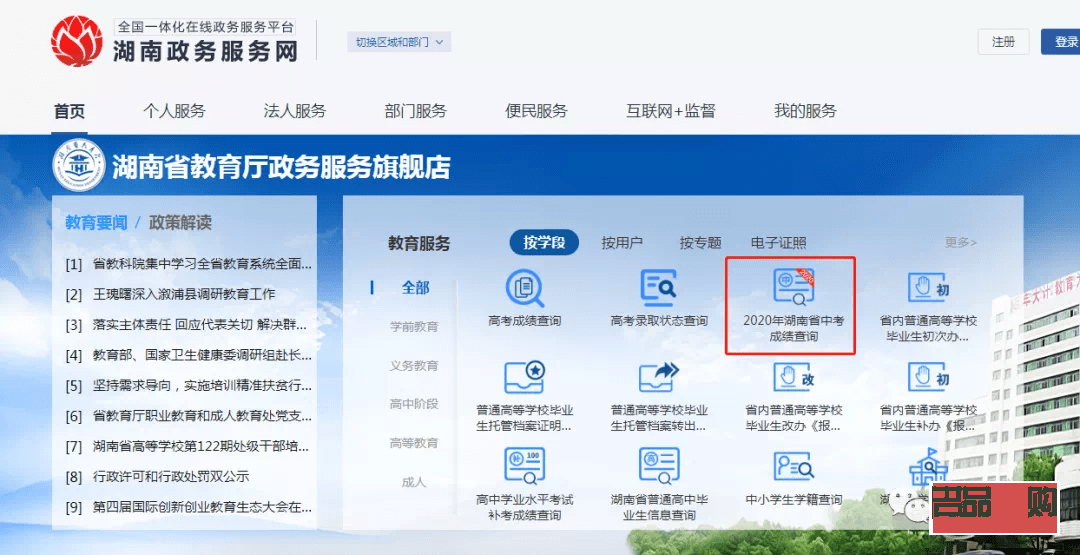
Task: Expand the 切换区域和部门 dropdown
Action: point(399,42)
